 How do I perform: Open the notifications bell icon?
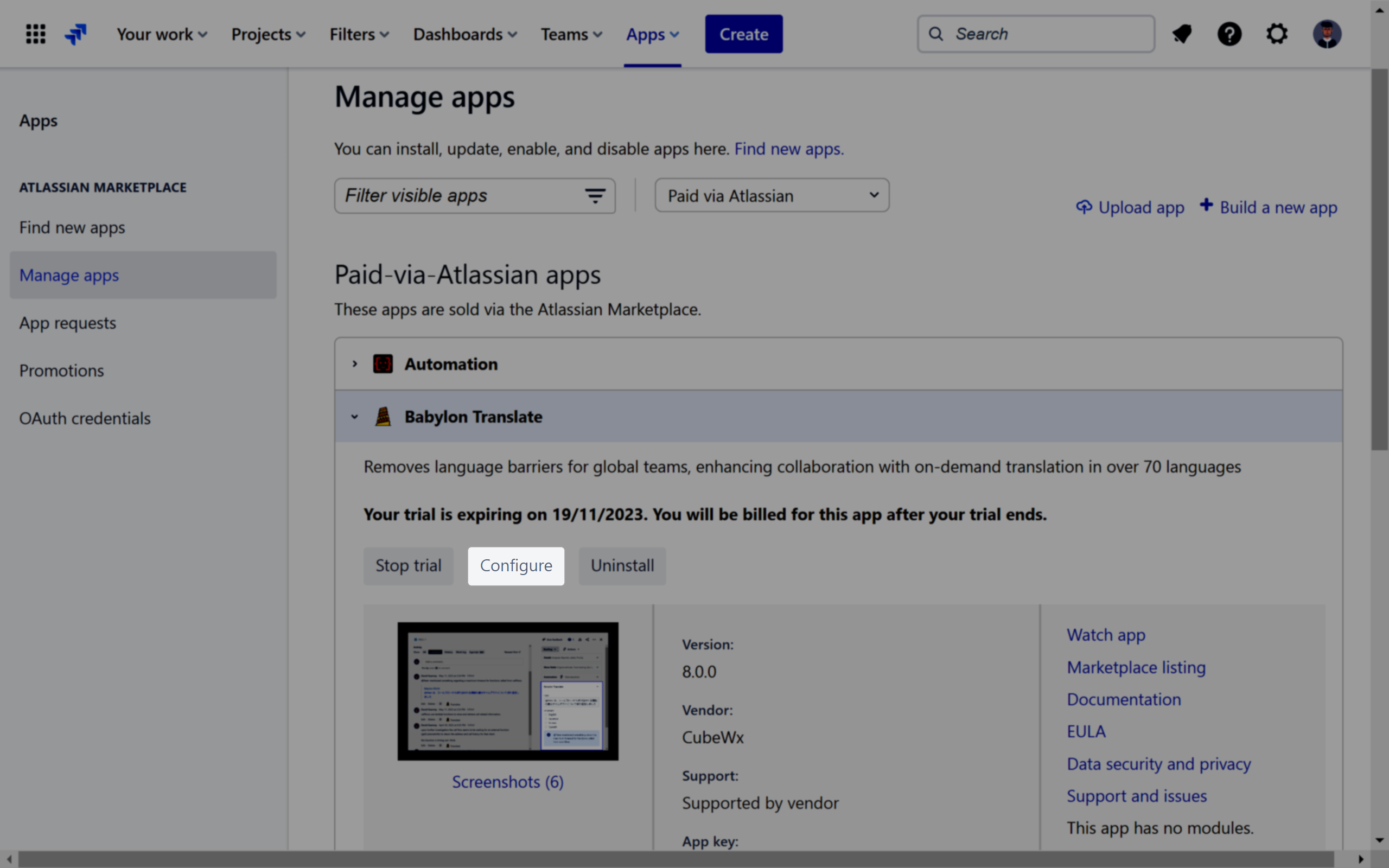pyautogui.click(x=1182, y=34)
